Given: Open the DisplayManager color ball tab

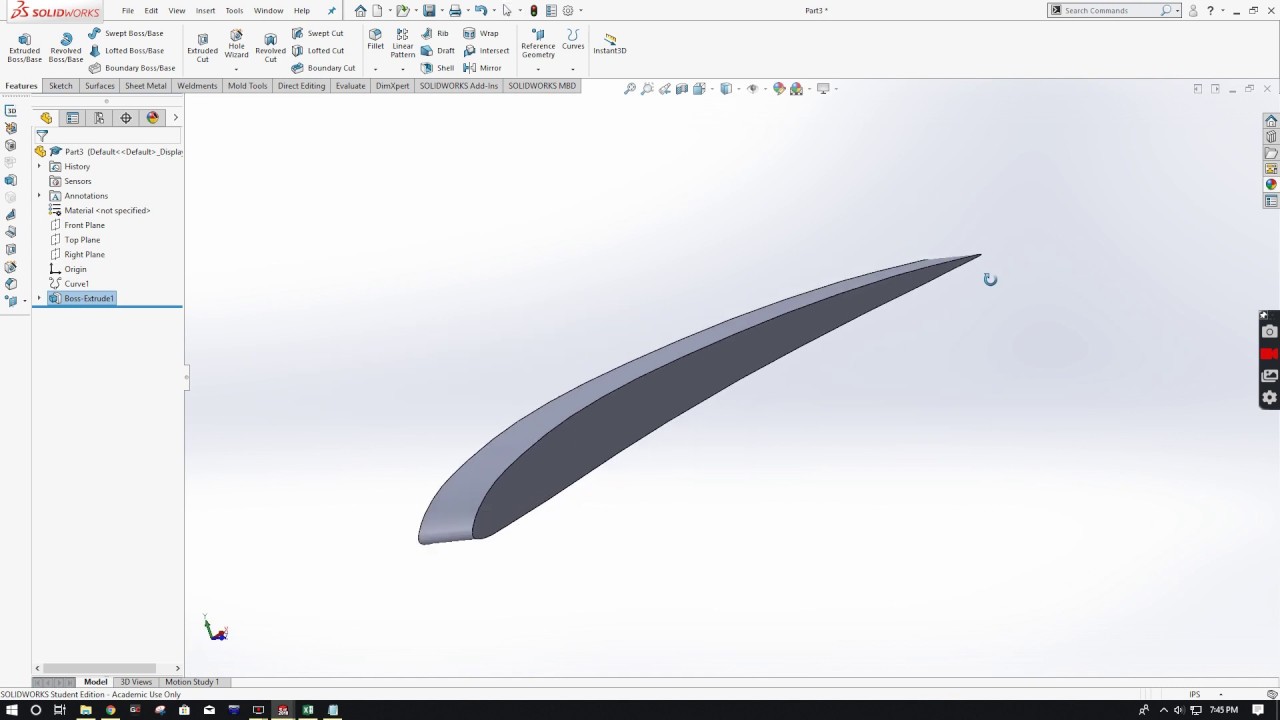Looking at the screenshot, I should point(152,118).
